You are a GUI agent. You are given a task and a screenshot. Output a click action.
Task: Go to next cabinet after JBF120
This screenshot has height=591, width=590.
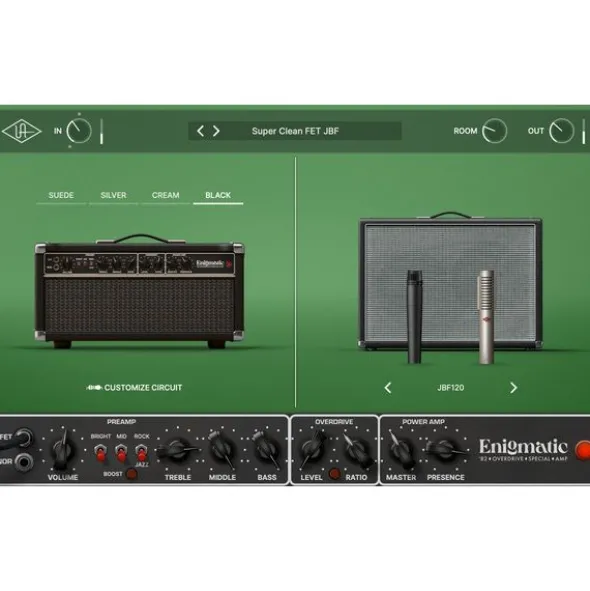click(x=513, y=387)
